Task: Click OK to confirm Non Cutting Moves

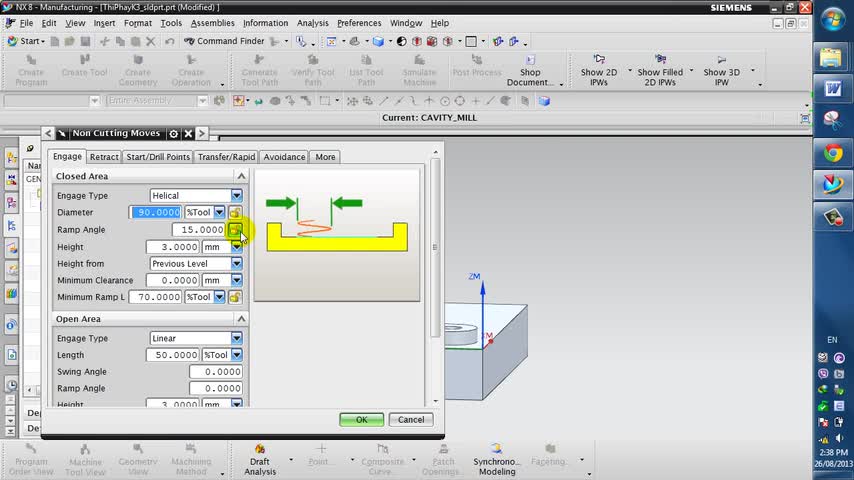Action: click(361, 420)
